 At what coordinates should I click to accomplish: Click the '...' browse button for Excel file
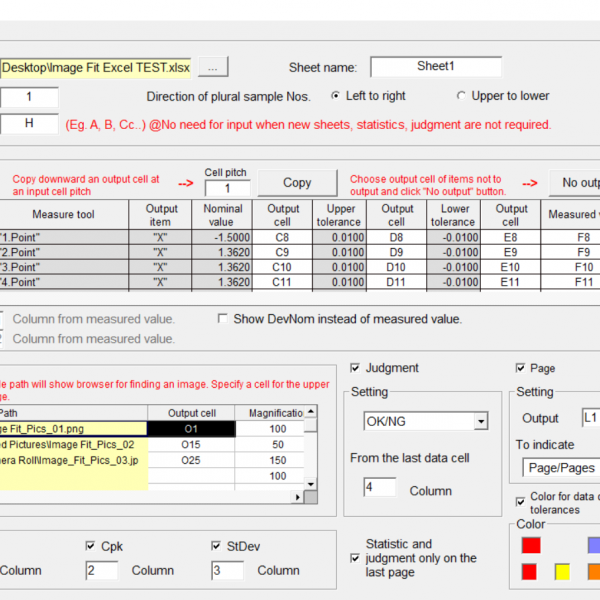click(214, 67)
